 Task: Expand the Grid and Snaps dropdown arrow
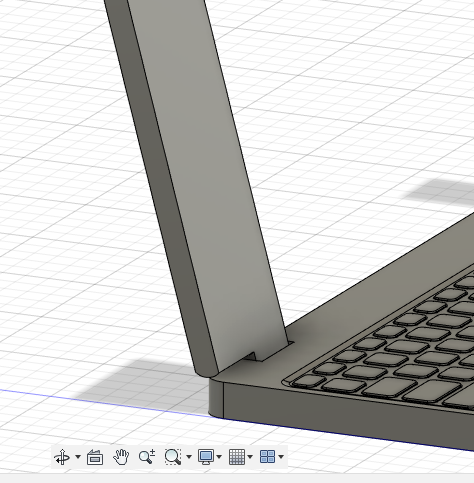click(250, 456)
